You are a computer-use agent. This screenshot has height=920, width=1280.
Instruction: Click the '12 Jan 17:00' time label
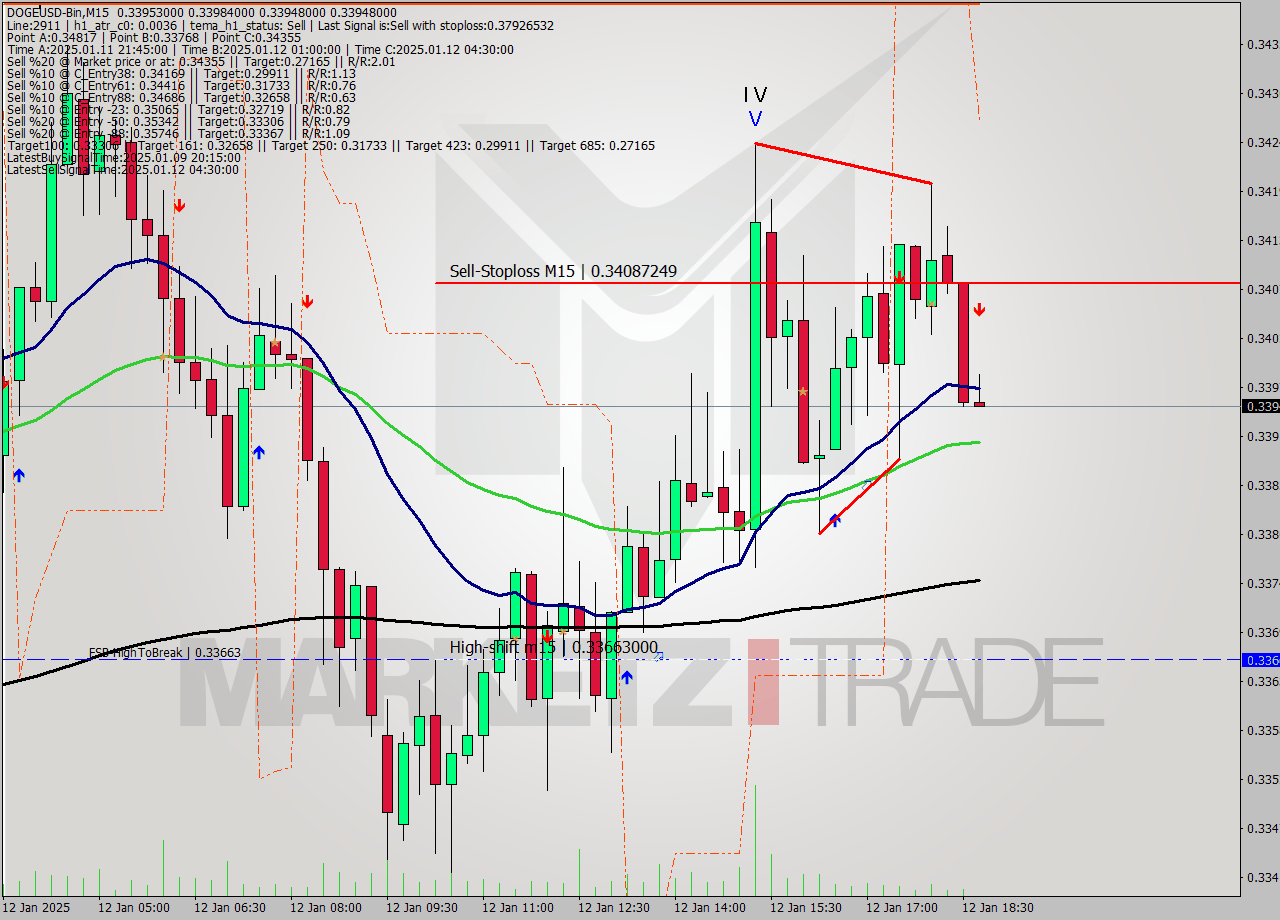pyautogui.click(x=902, y=908)
